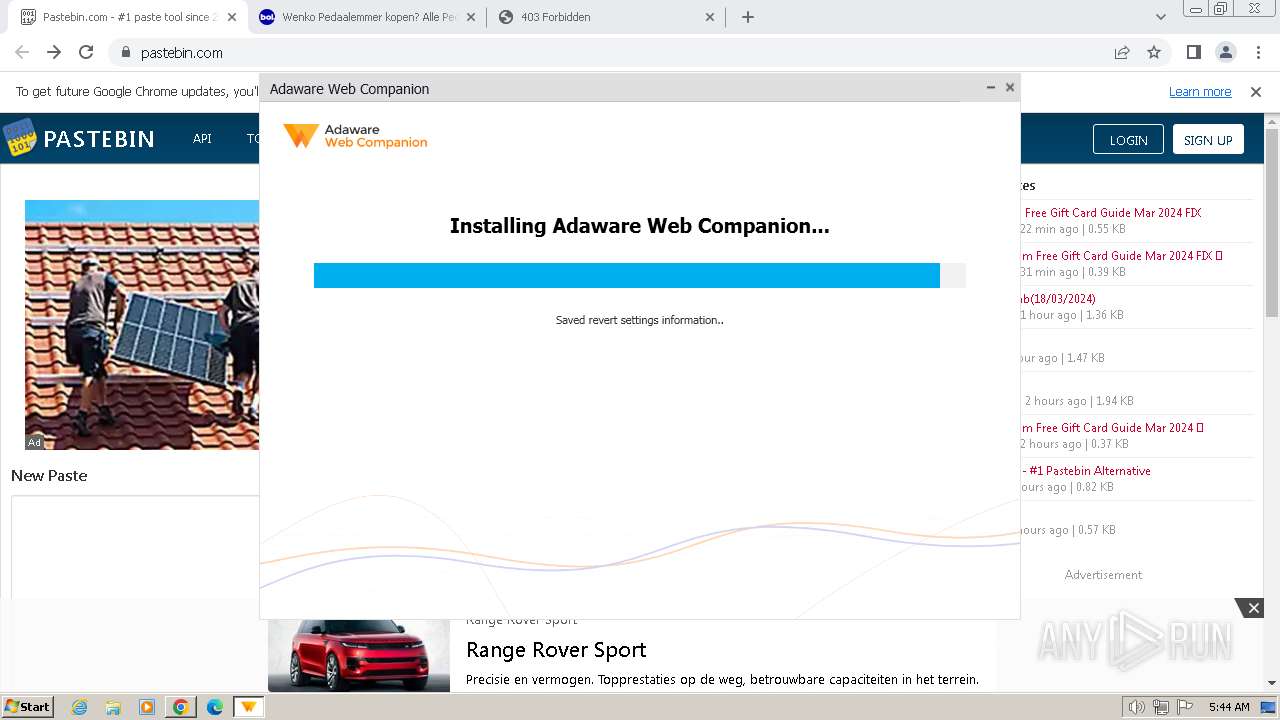1280x720 pixels.
Task: Close the Pastebin.com tab
Action: pos(232,17)
